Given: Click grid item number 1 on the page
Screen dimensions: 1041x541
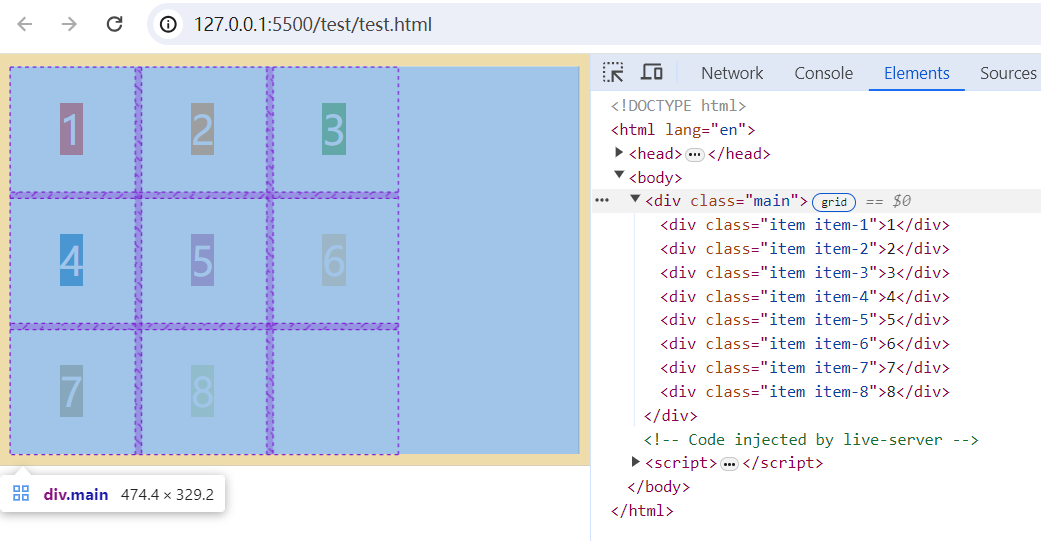Looking at the screenshot, I should pyautogui.click(x=71, y=129).
